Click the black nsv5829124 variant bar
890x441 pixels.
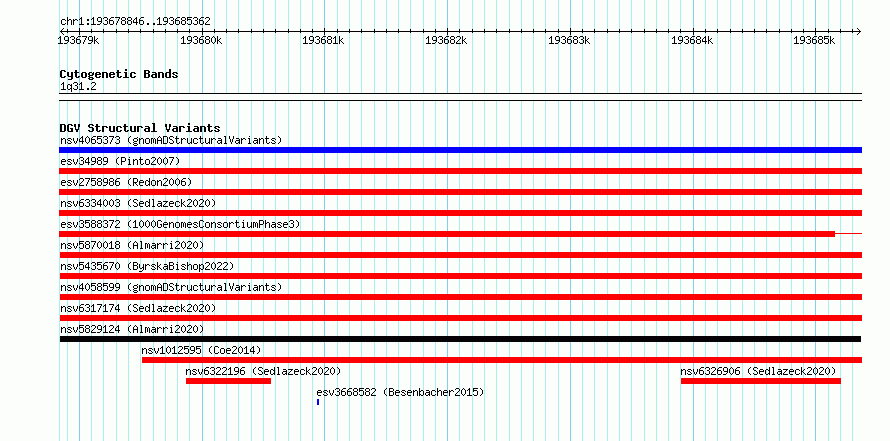pos(460,339)
